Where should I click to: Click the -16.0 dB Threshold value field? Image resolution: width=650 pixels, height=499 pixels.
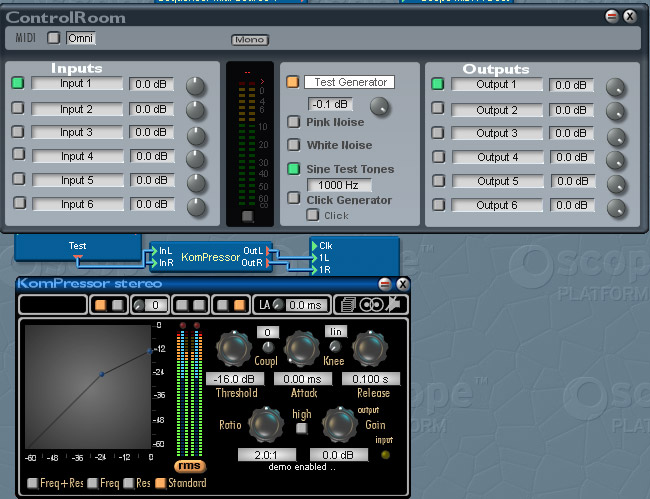(237, 379)
